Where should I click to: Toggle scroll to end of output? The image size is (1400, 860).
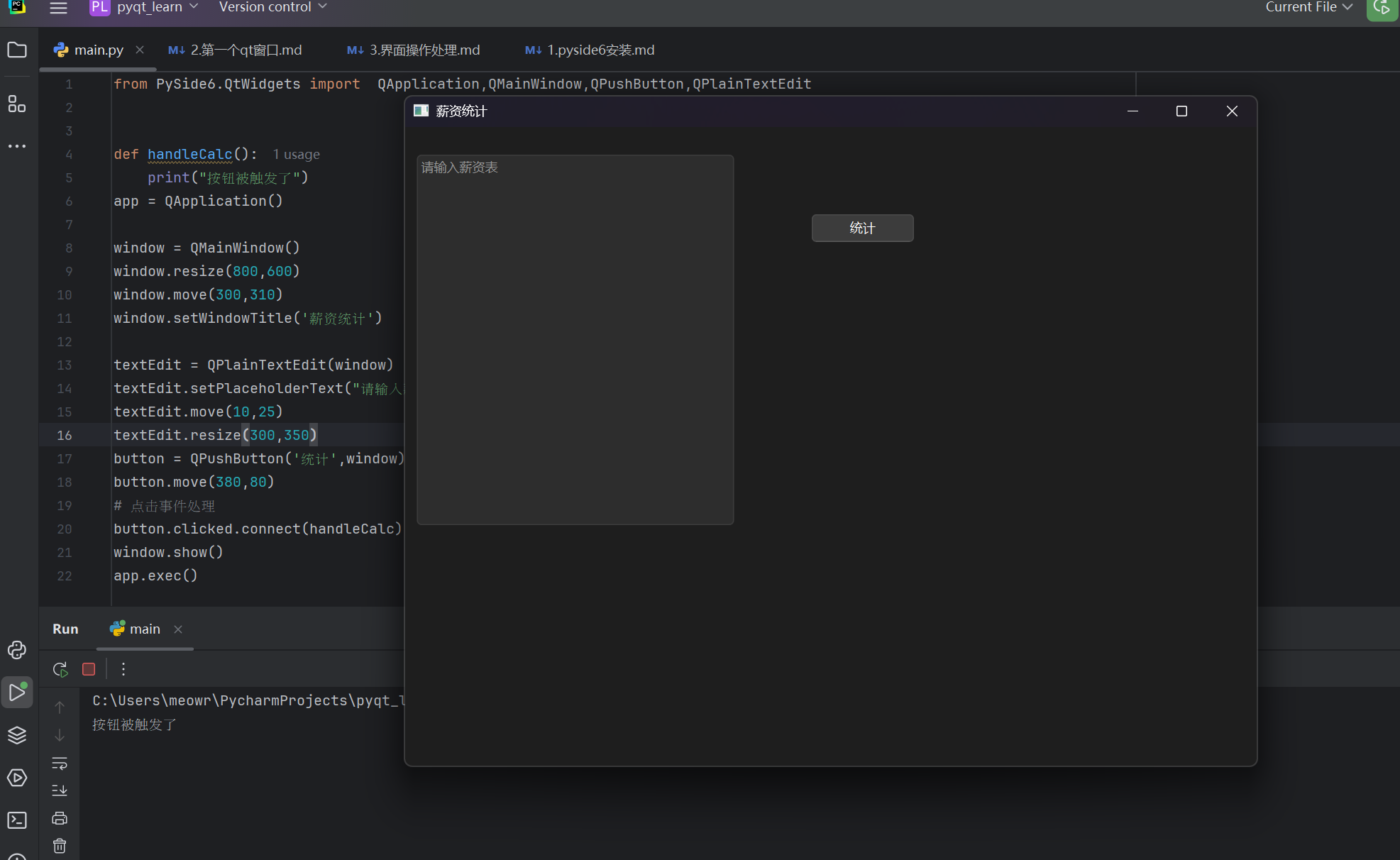coord(60,790)
